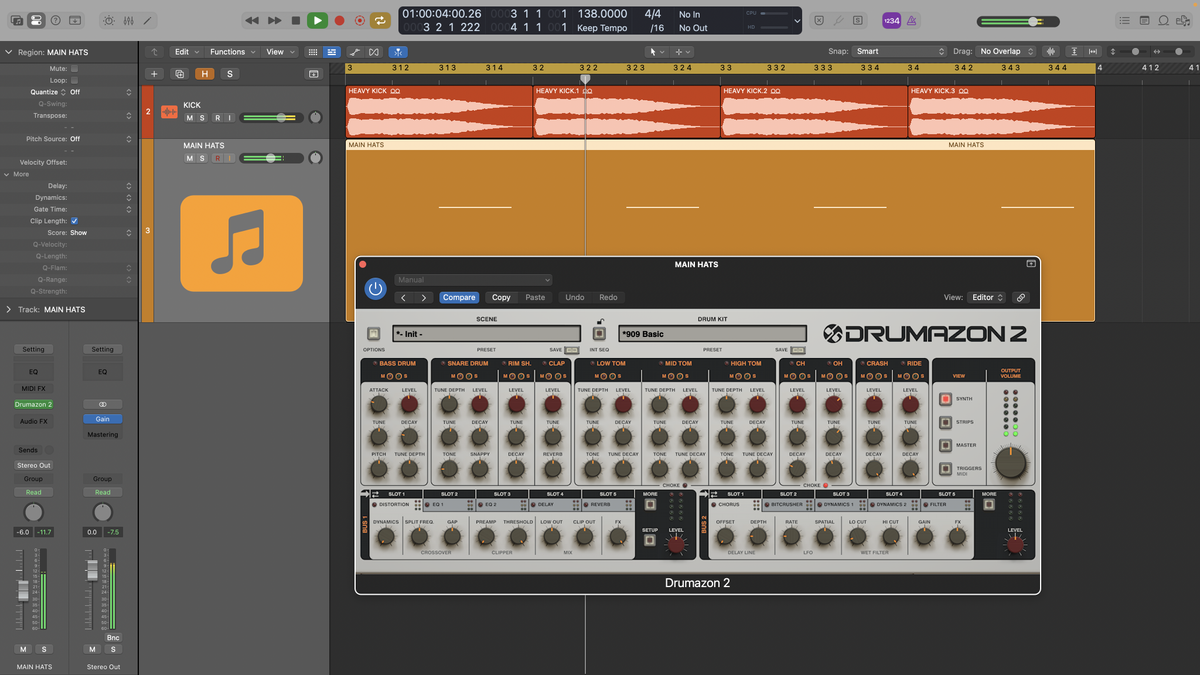Open the Snap dropdown set to Smart
The image size is (1200, 675).
(899, 51)
